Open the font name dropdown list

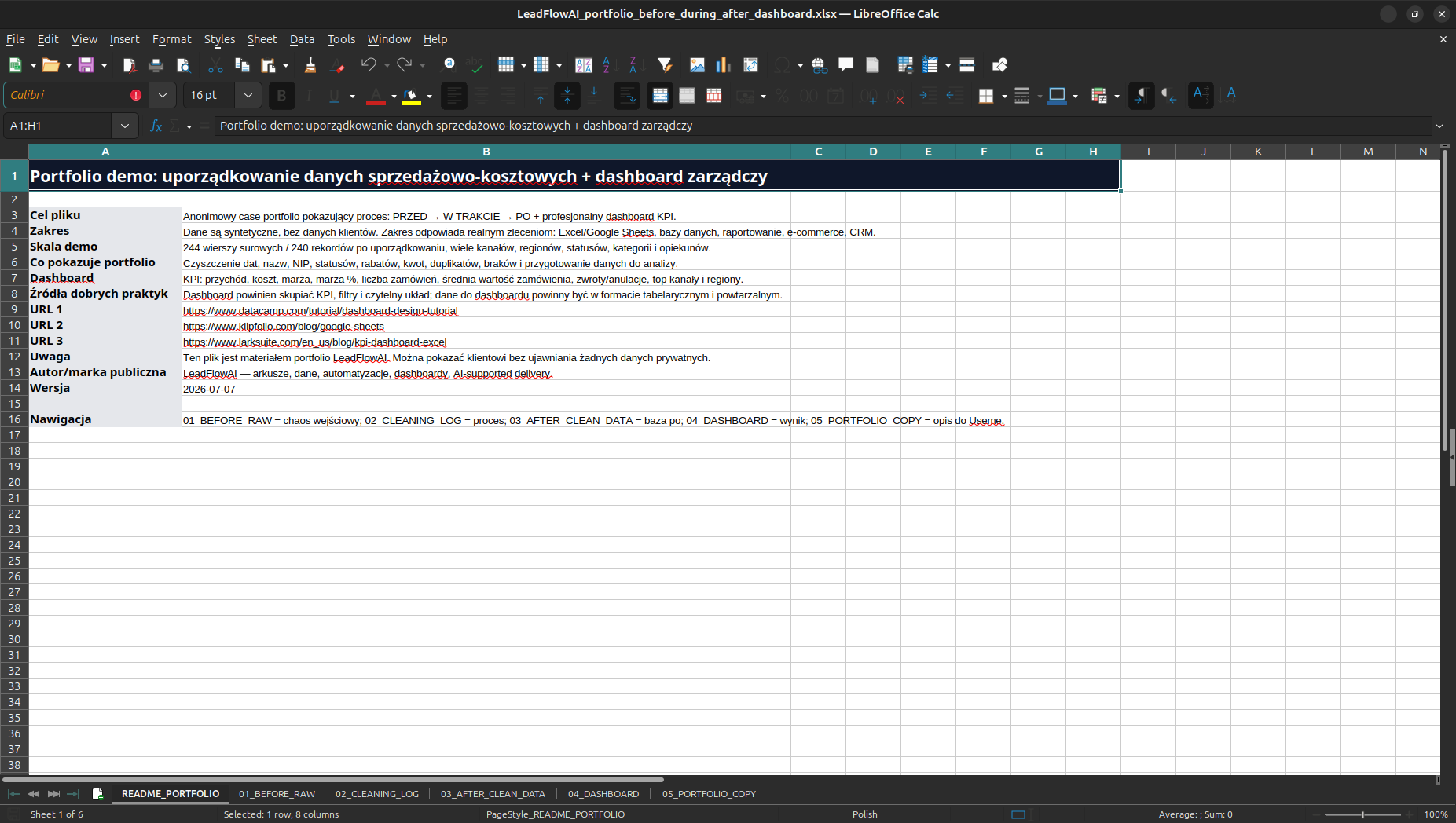point(163,95)
